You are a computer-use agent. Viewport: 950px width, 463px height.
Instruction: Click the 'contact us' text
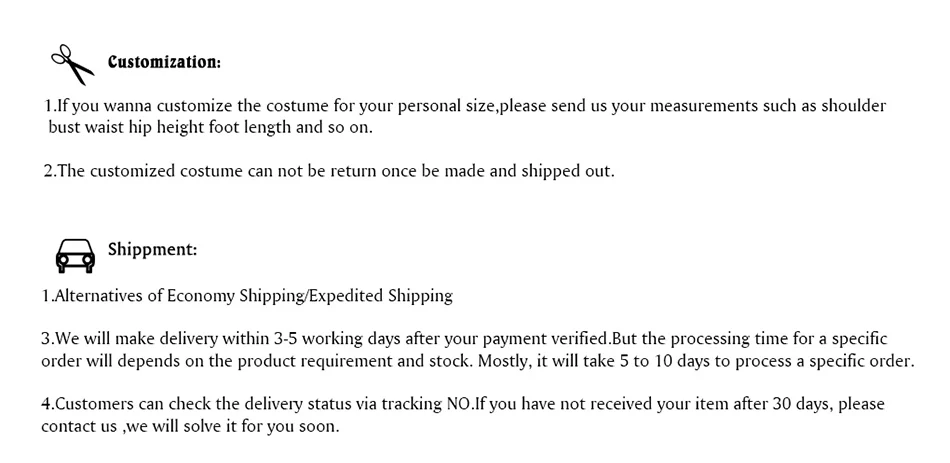pos(78,426)
